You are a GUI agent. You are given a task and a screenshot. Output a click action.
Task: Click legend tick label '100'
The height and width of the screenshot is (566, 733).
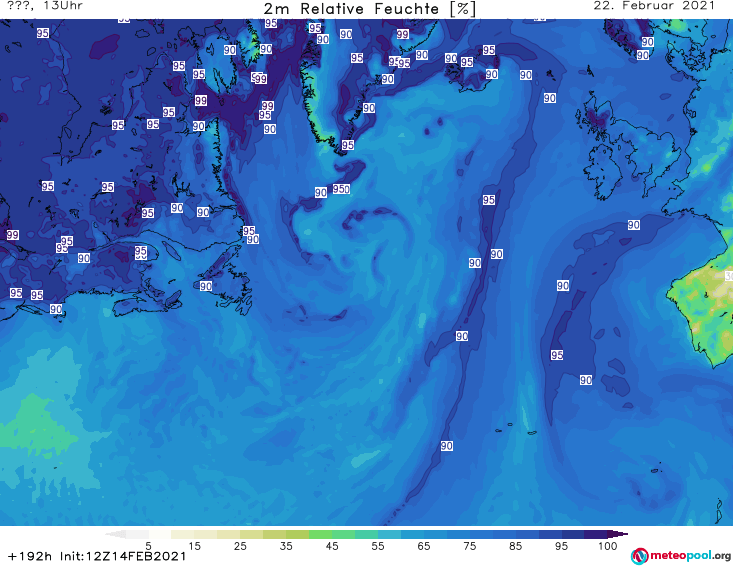(607, 546)
